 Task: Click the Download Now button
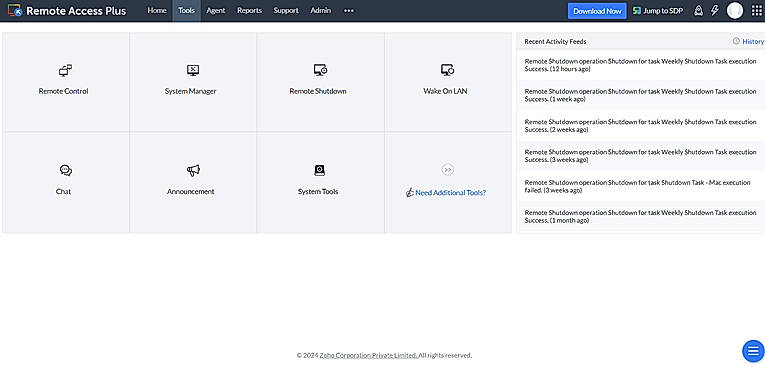(597, 11)
